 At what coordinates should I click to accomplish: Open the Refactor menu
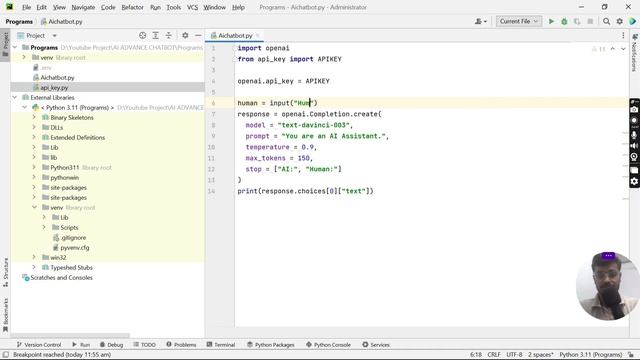coord(132,7)
